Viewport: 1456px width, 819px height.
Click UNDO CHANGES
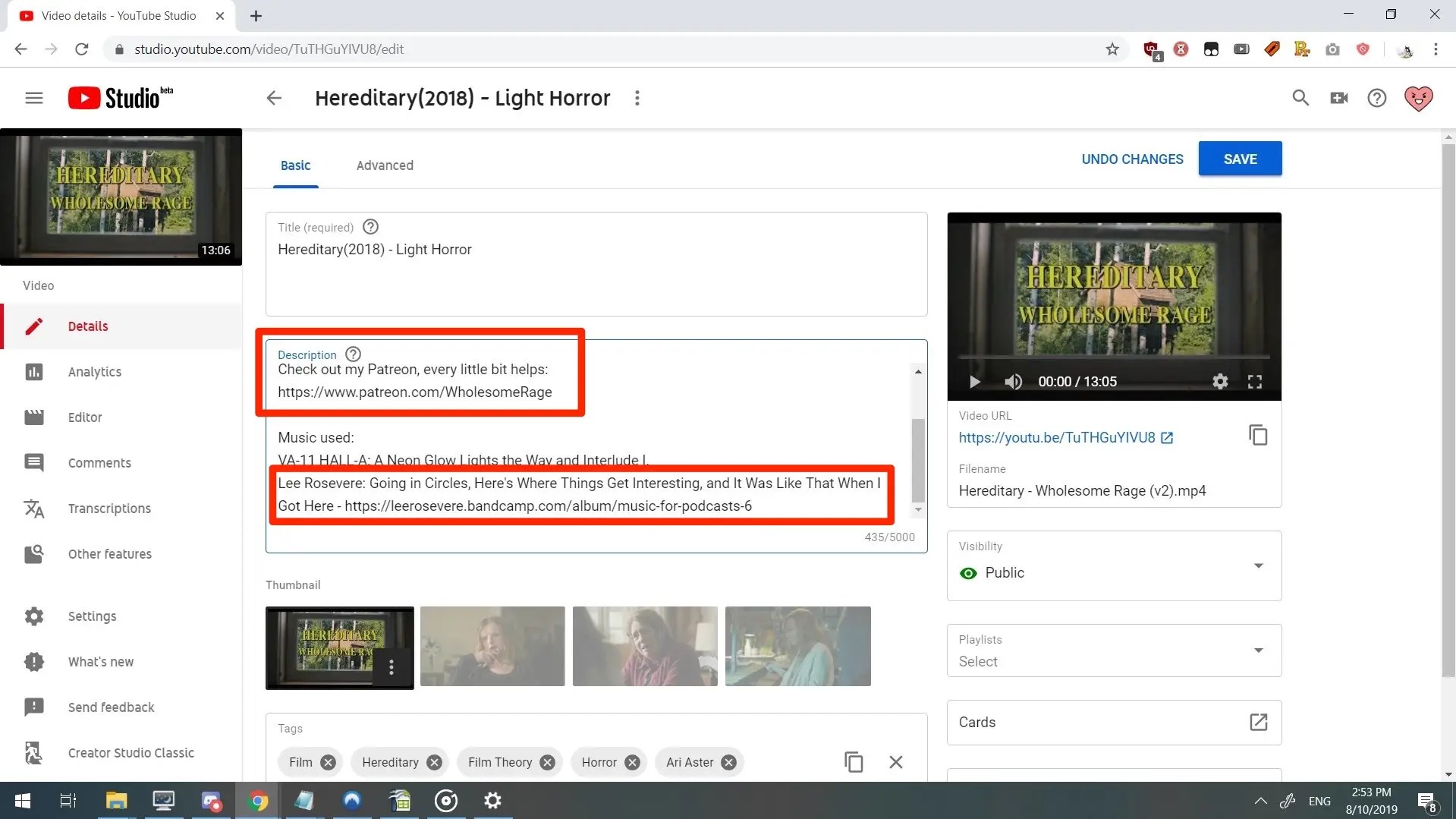click(1132, 159)
